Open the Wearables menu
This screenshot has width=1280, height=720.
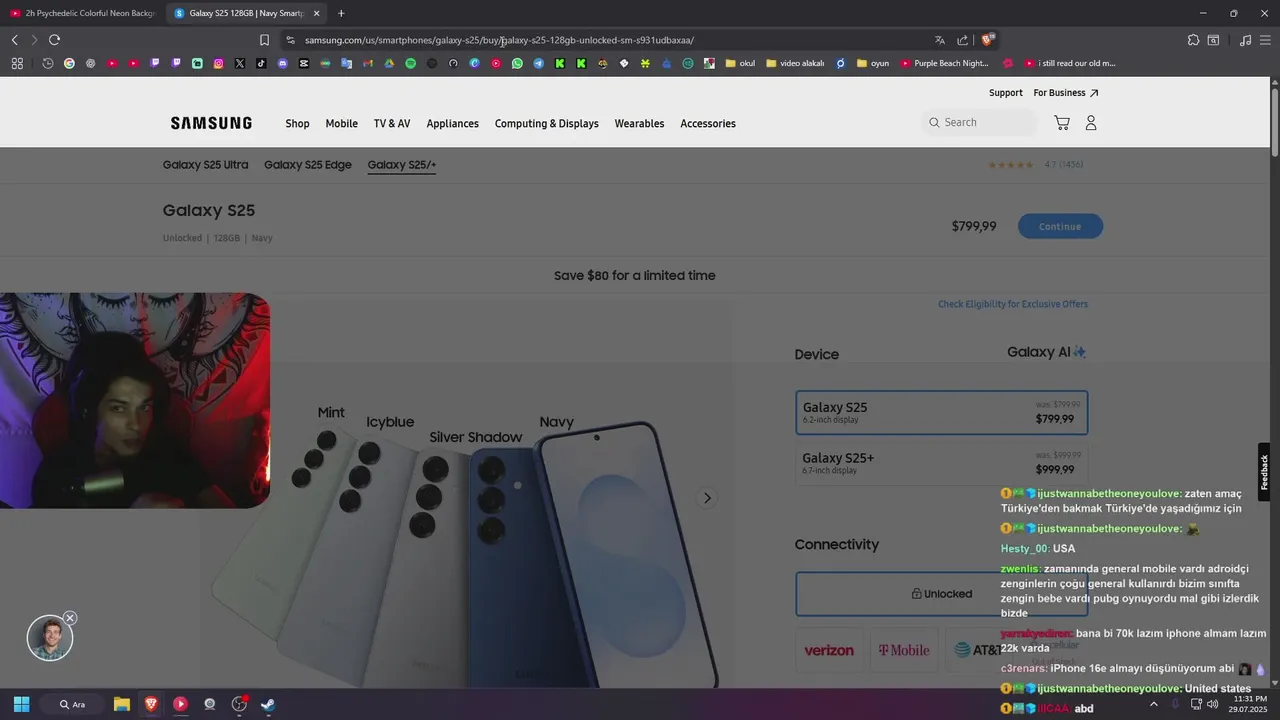click(x=639, y=124)
